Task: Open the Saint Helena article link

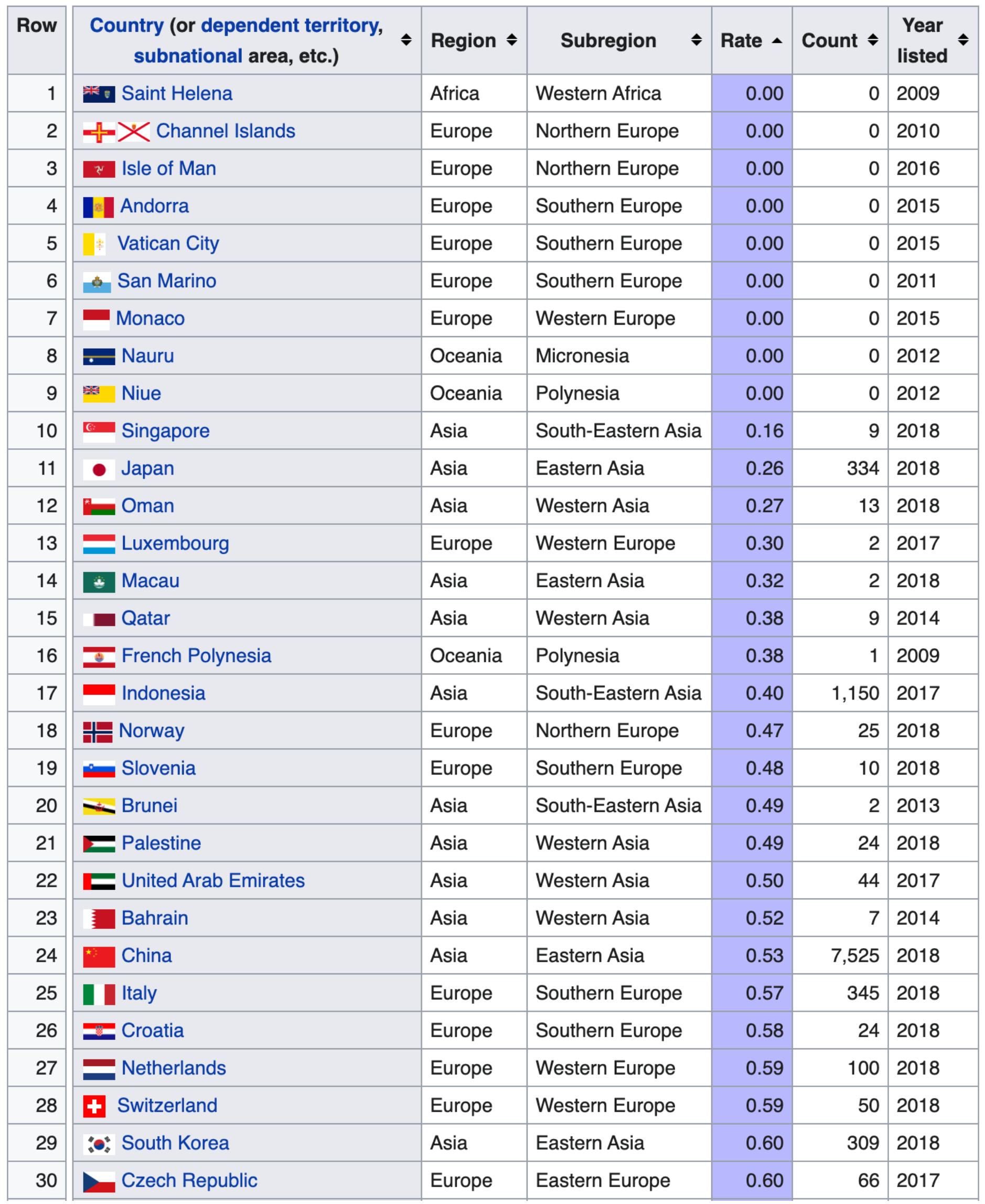Action: coord(176,93)
